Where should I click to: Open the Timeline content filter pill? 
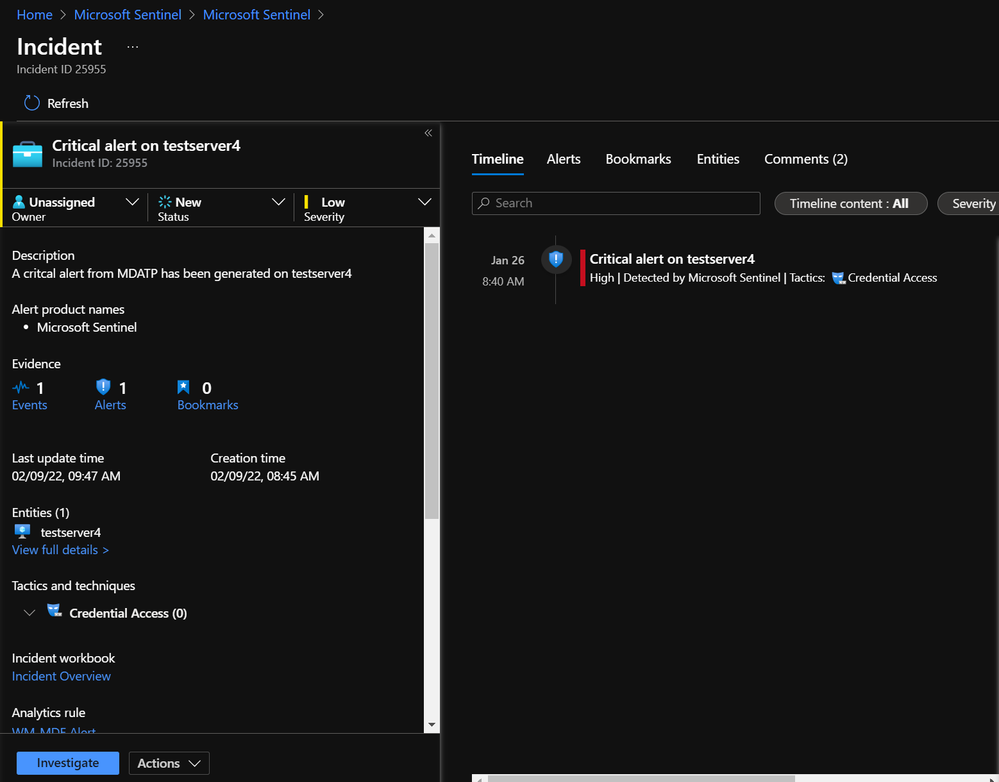851,203
